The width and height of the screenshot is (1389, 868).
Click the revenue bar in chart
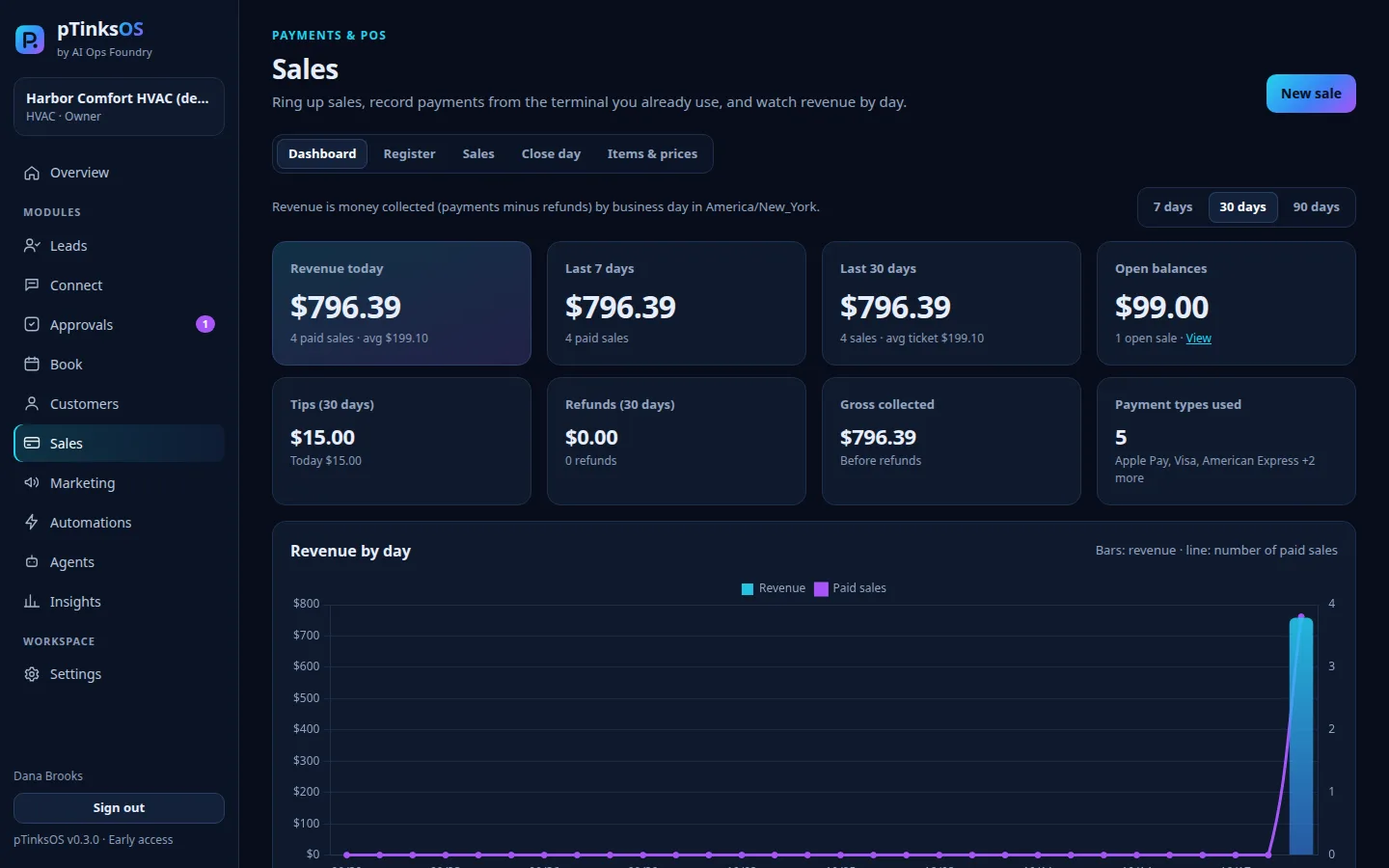[x=1301, y=737]
